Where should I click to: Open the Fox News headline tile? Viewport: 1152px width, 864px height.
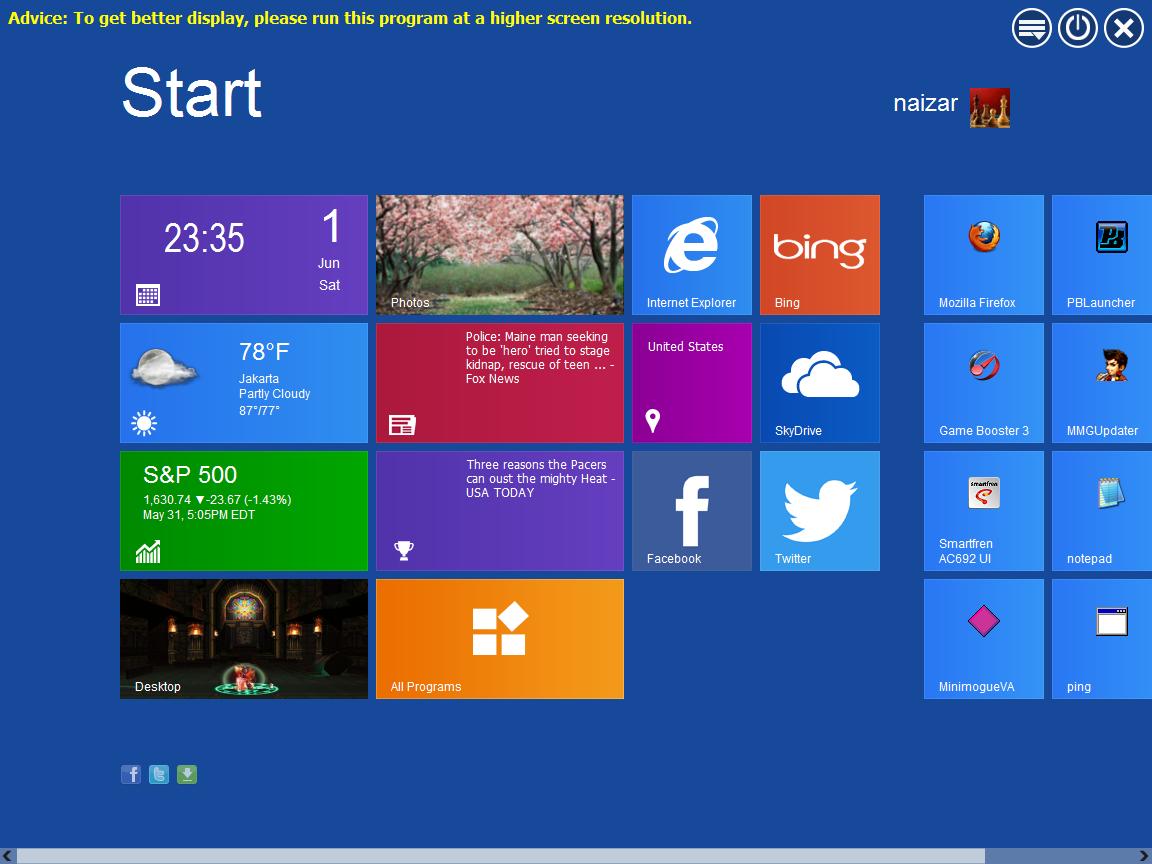500,383
